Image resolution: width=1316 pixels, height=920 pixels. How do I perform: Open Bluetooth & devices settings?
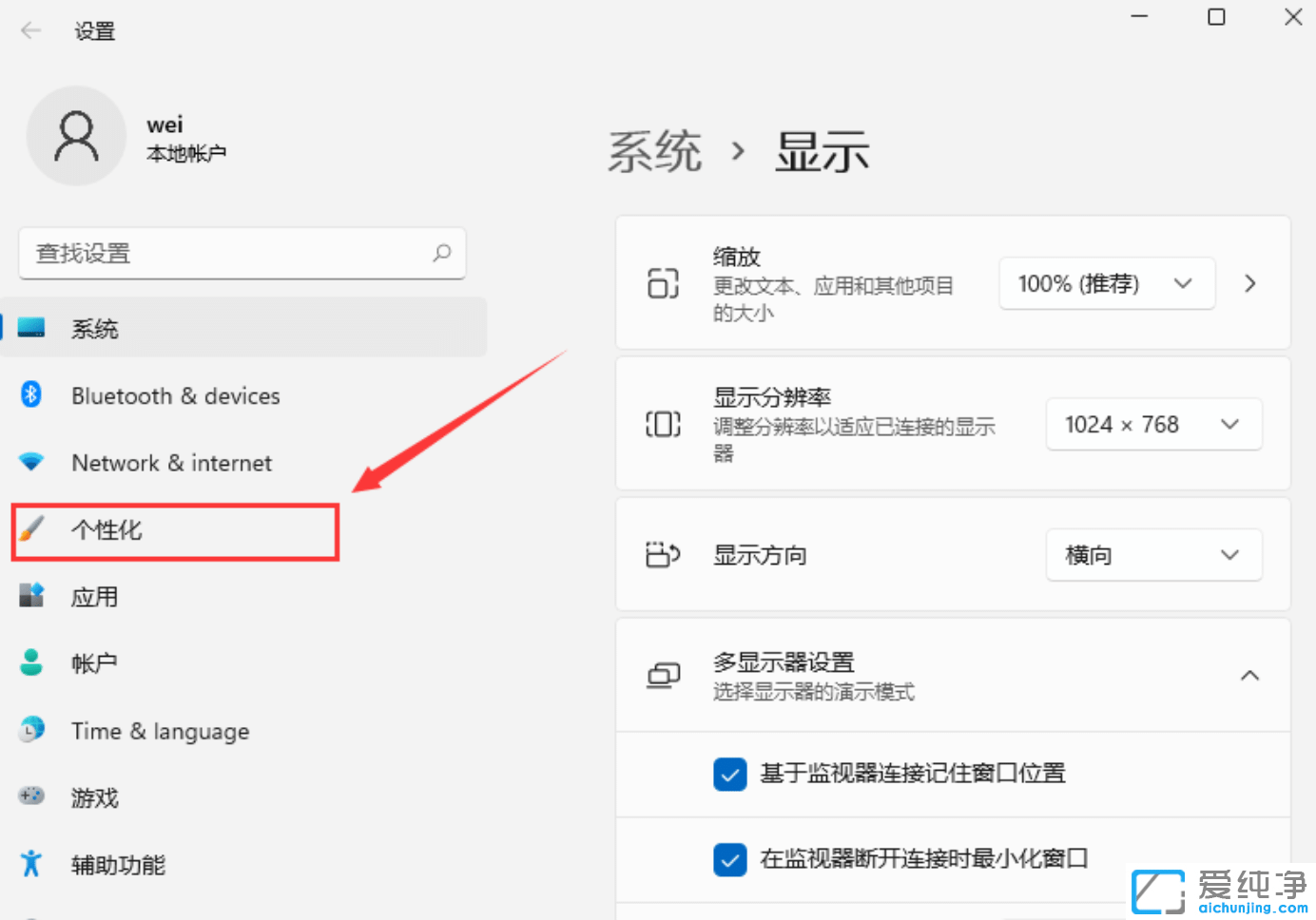click(x=175, y=395)
